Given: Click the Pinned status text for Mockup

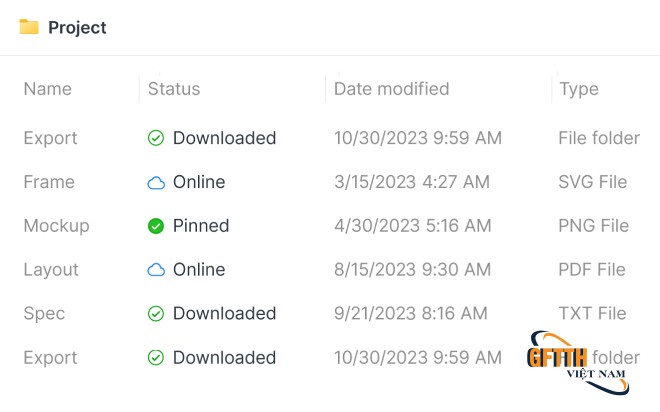Looking at the screenshot, I should tap(201, 226).
